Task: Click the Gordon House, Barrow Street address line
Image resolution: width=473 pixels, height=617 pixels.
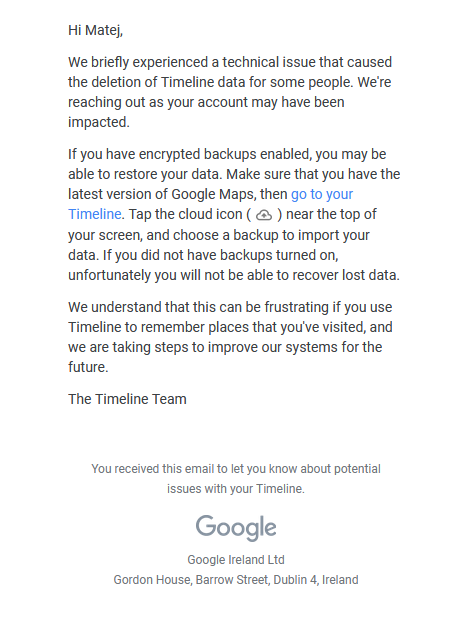Action: tap(236, 580)
